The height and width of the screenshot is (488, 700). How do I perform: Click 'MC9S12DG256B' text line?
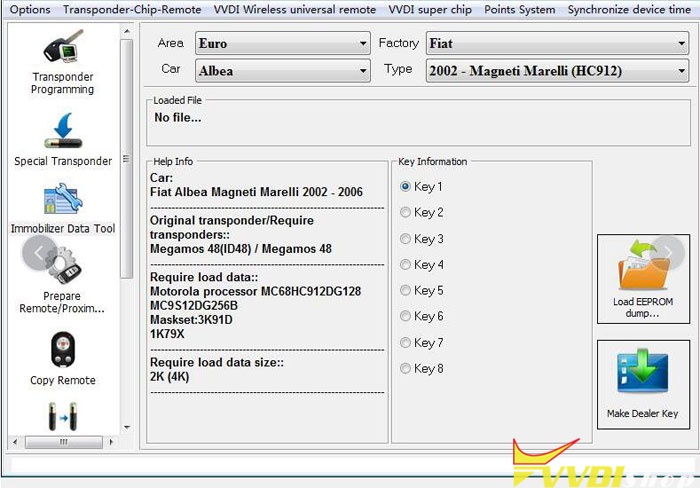pyautogui.click(x=194, y=306)
